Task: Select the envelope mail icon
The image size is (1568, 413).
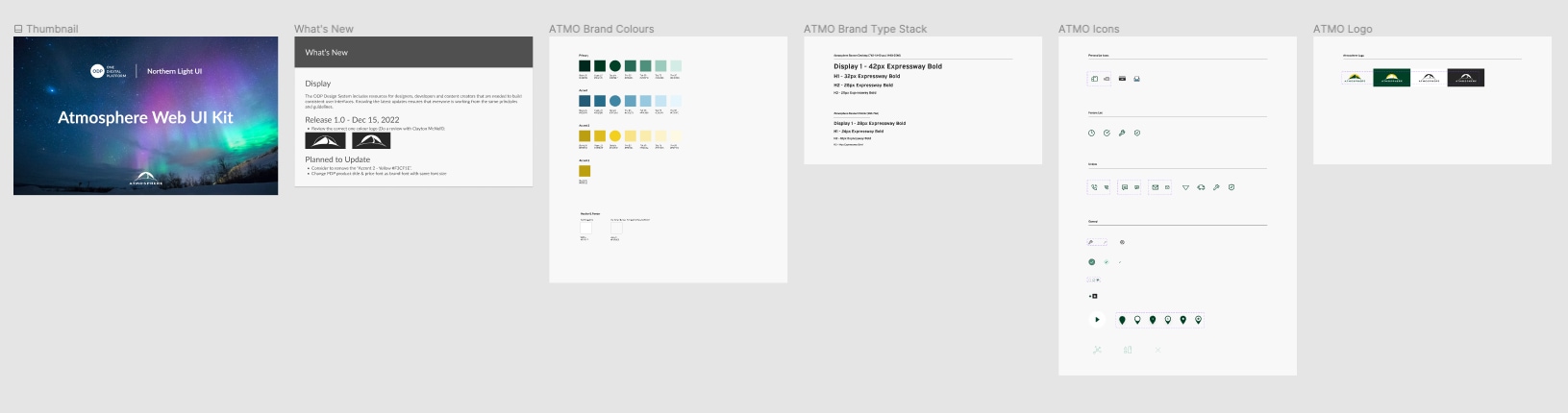Action: click(x=1156, y=187)
